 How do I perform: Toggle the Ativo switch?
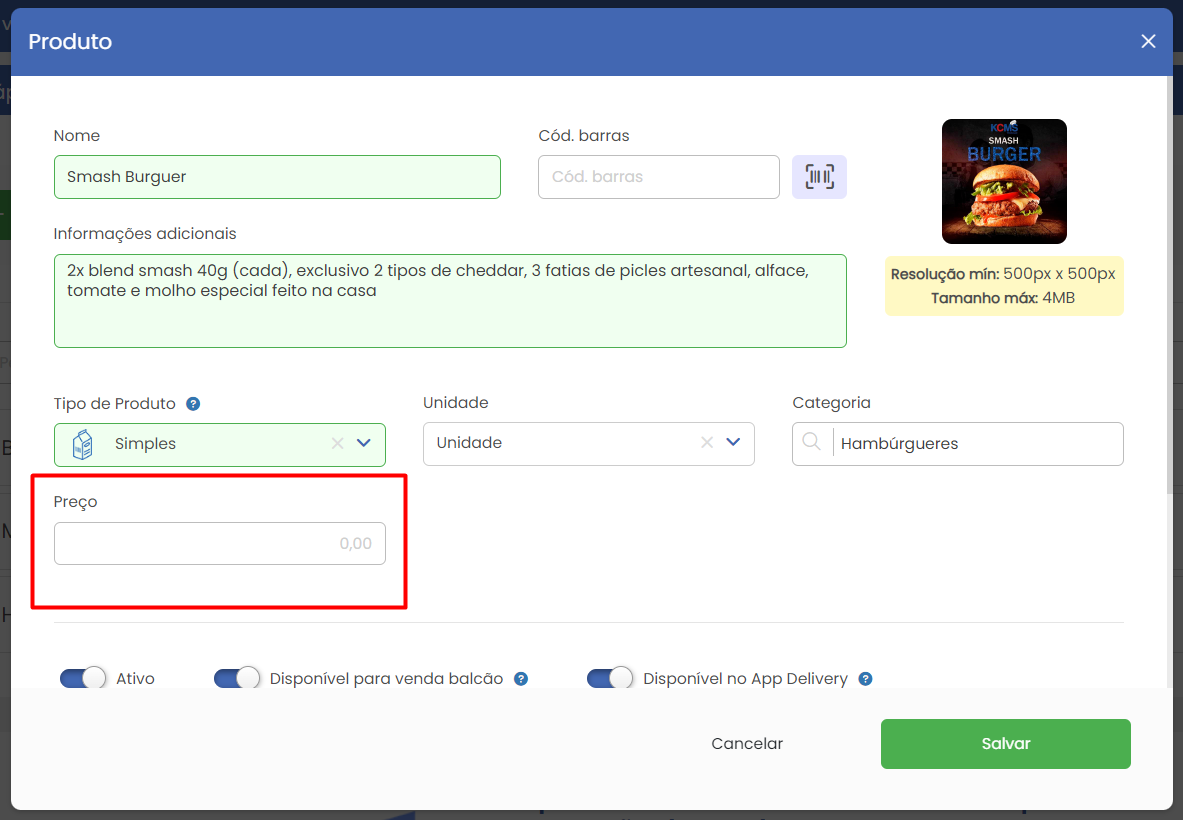pos(83,678)
